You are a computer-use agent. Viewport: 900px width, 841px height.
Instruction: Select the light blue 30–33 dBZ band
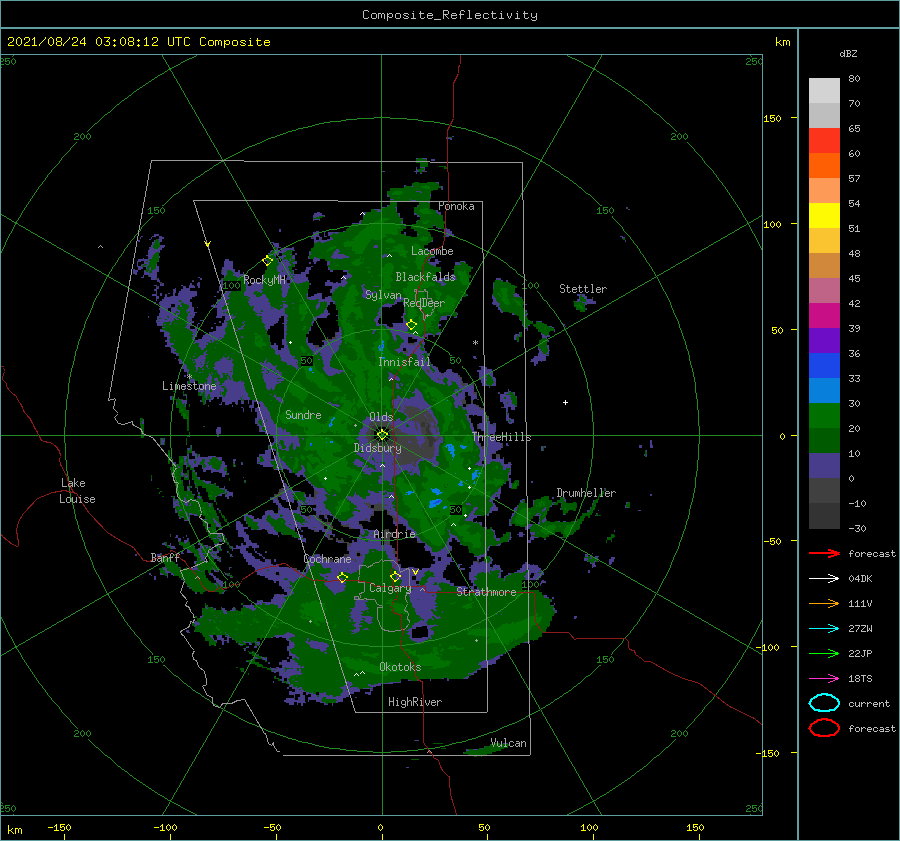point(824,391)
